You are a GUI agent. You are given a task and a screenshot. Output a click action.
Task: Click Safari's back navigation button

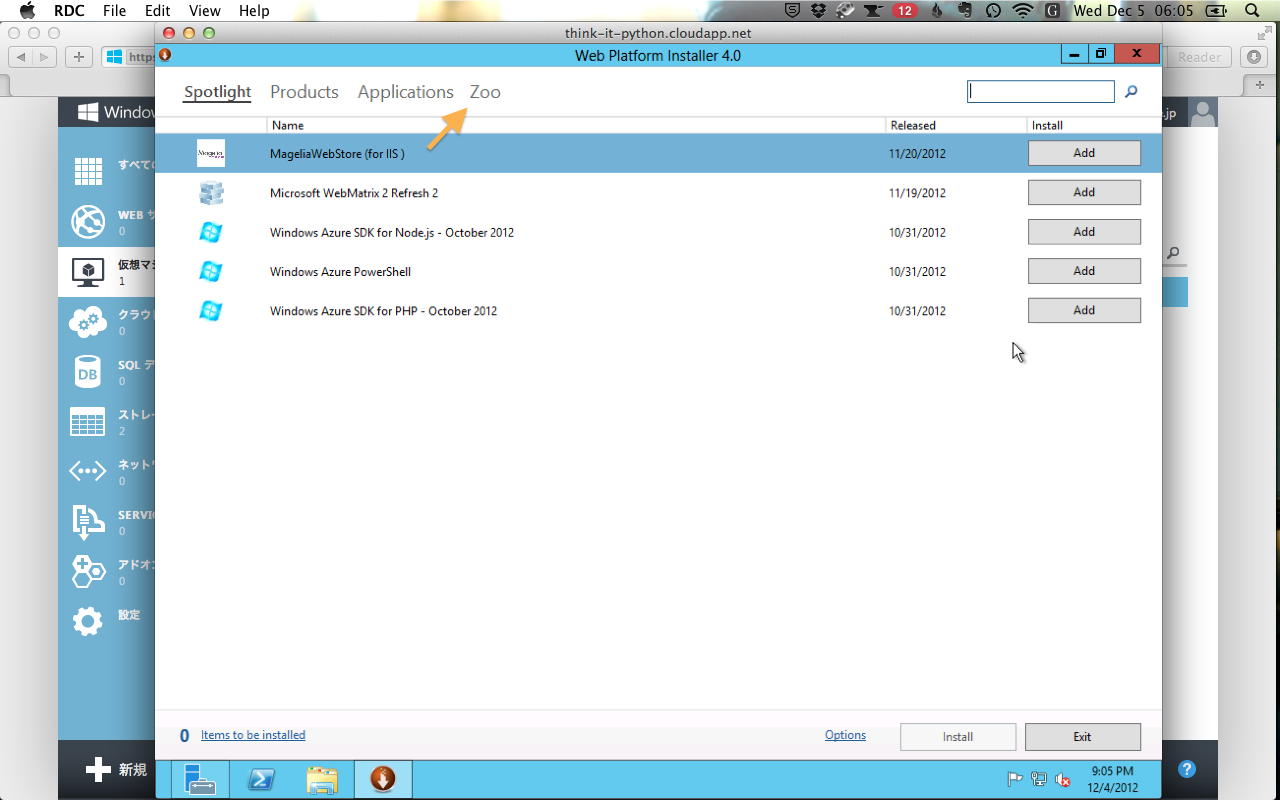pyautogui.click(x=20, y=57)
